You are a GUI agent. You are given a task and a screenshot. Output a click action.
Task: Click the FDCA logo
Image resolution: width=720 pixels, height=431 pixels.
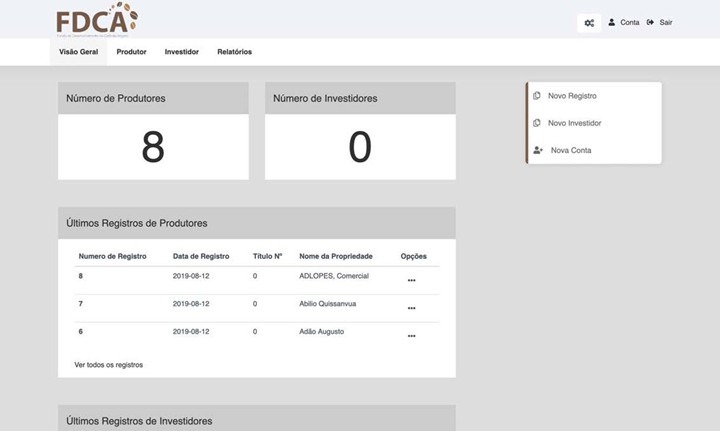click(x=97, y=19)
